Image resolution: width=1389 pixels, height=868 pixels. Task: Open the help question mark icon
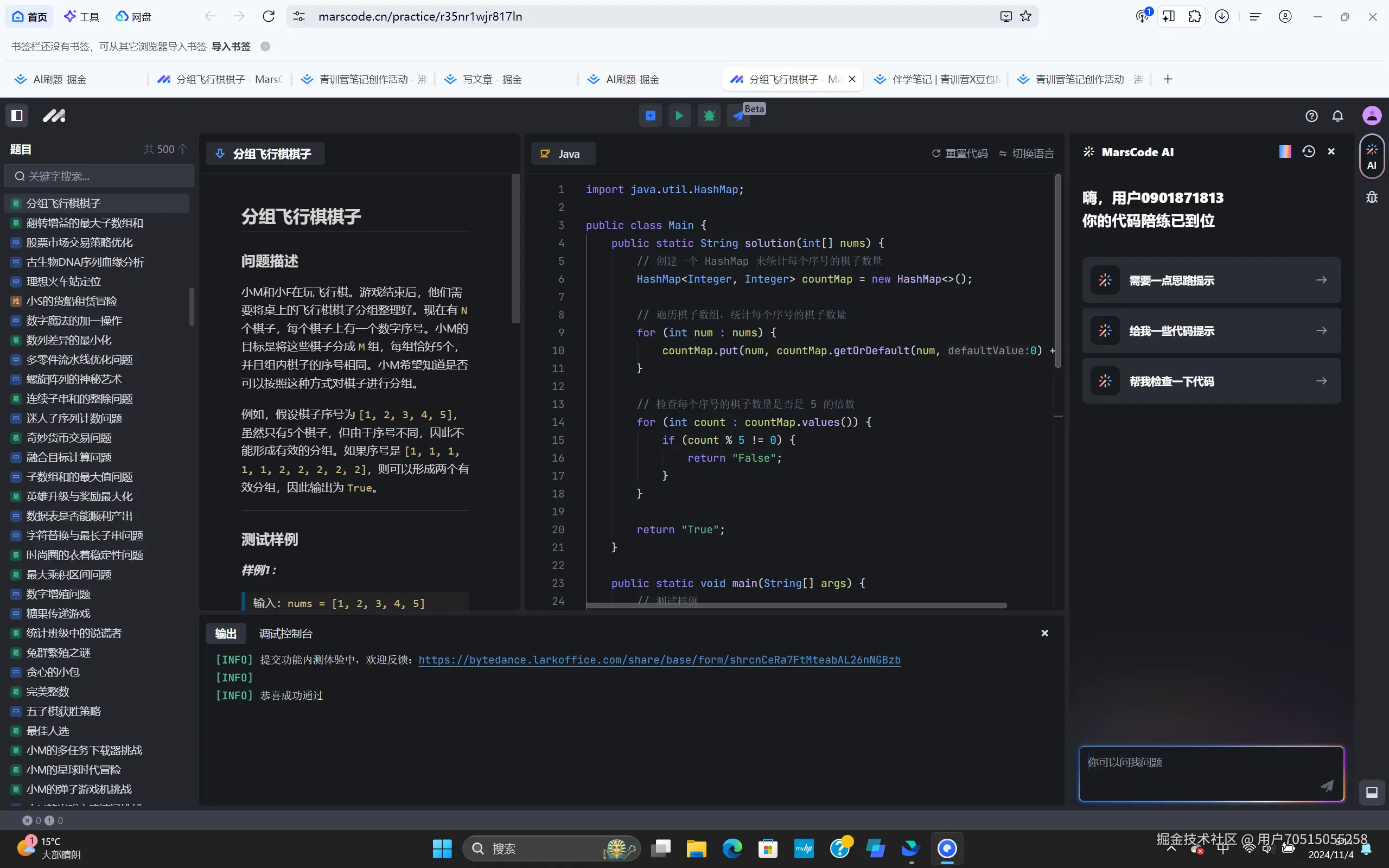tap(1311, 116)
